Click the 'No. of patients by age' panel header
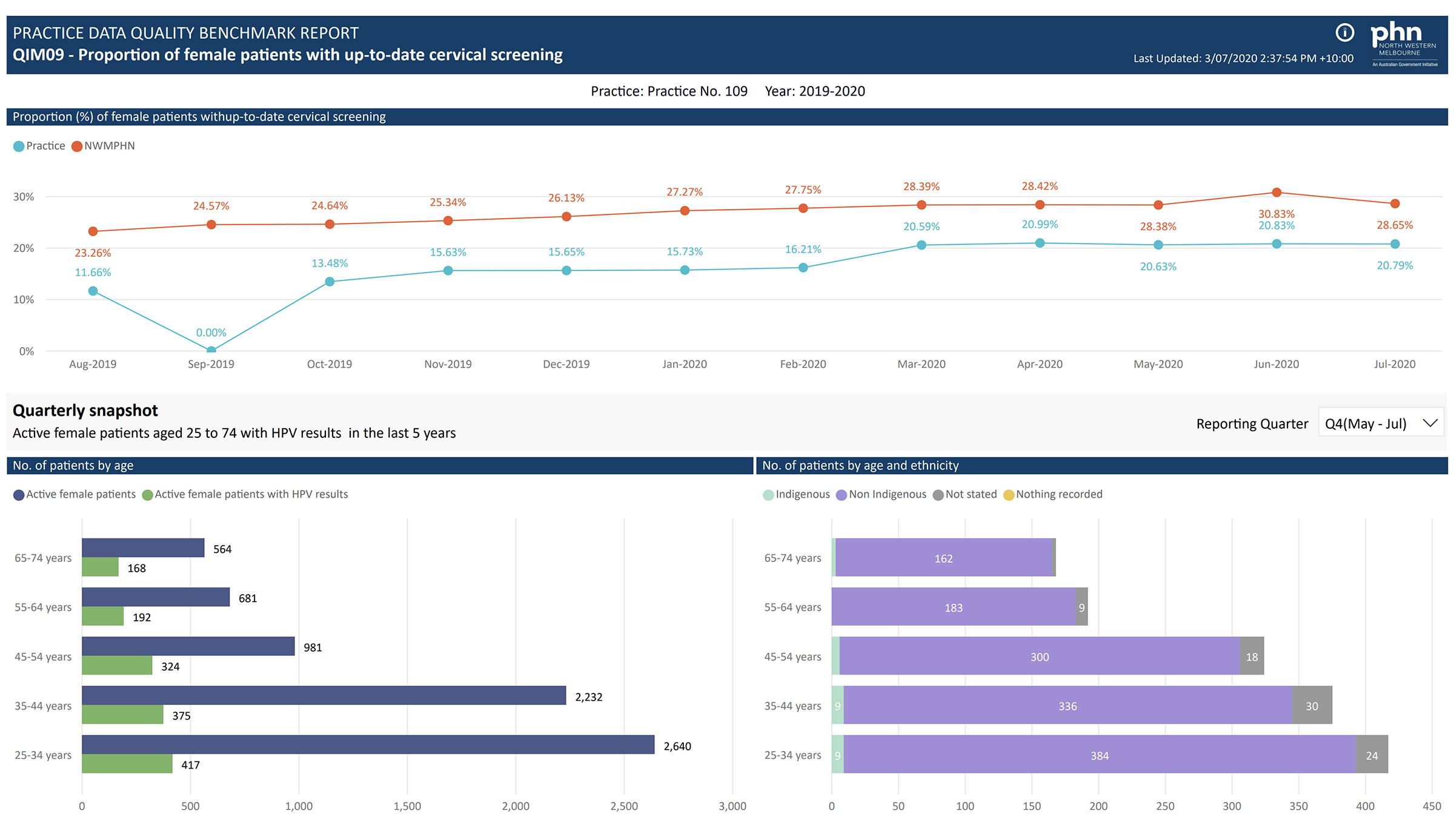This screenshot has width=1454, height=840. click(x=73, y=465)
